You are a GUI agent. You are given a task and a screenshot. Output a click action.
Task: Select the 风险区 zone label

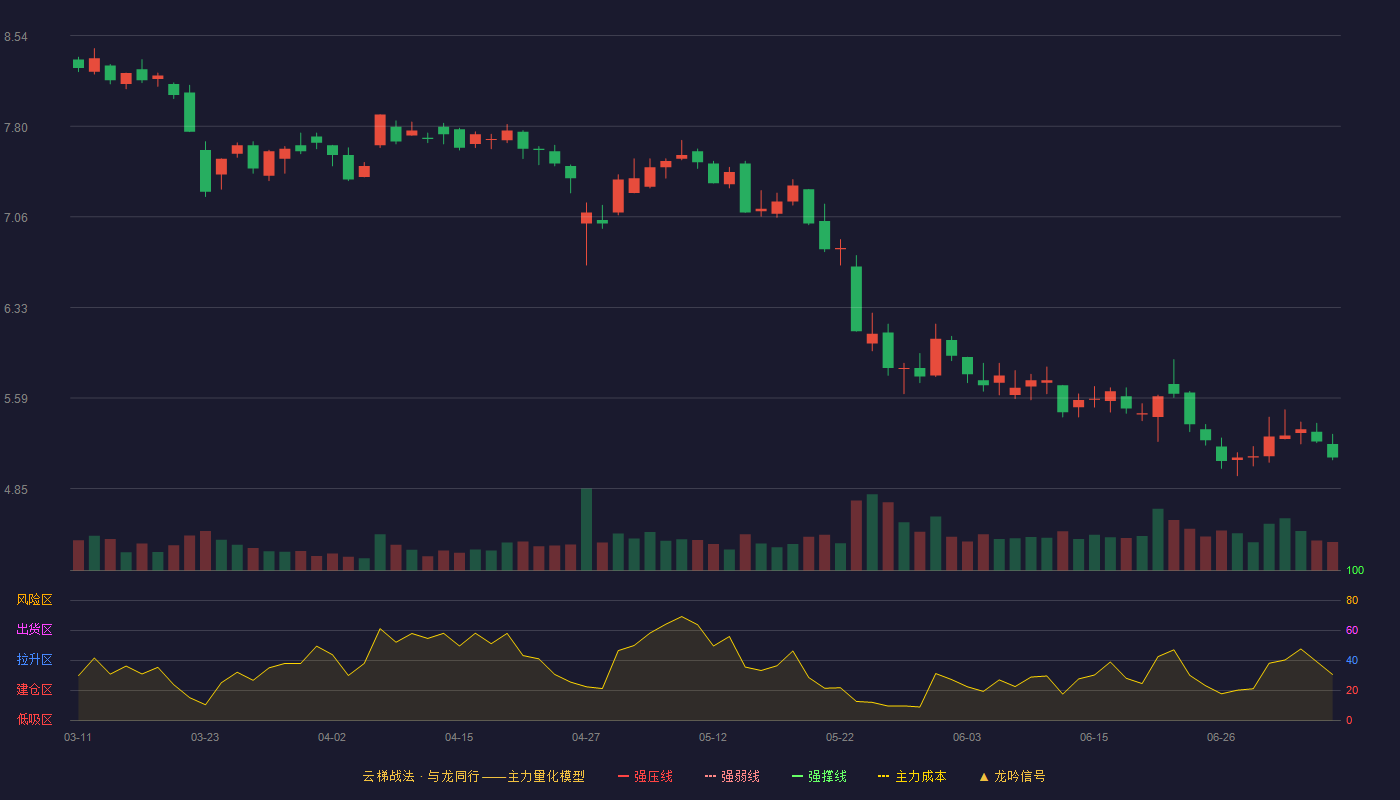pos(34,600)
